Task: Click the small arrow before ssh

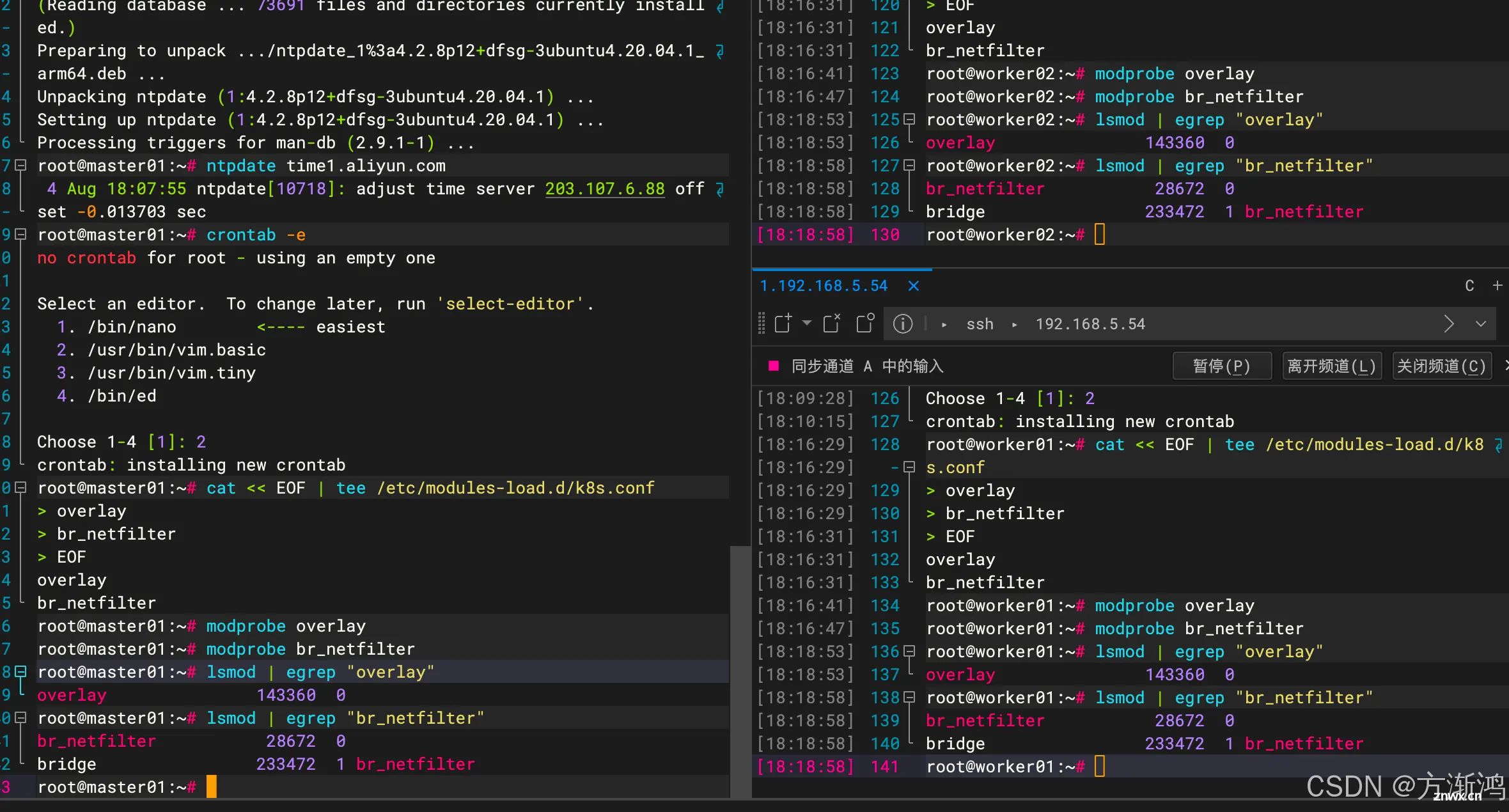Action: 944,325
